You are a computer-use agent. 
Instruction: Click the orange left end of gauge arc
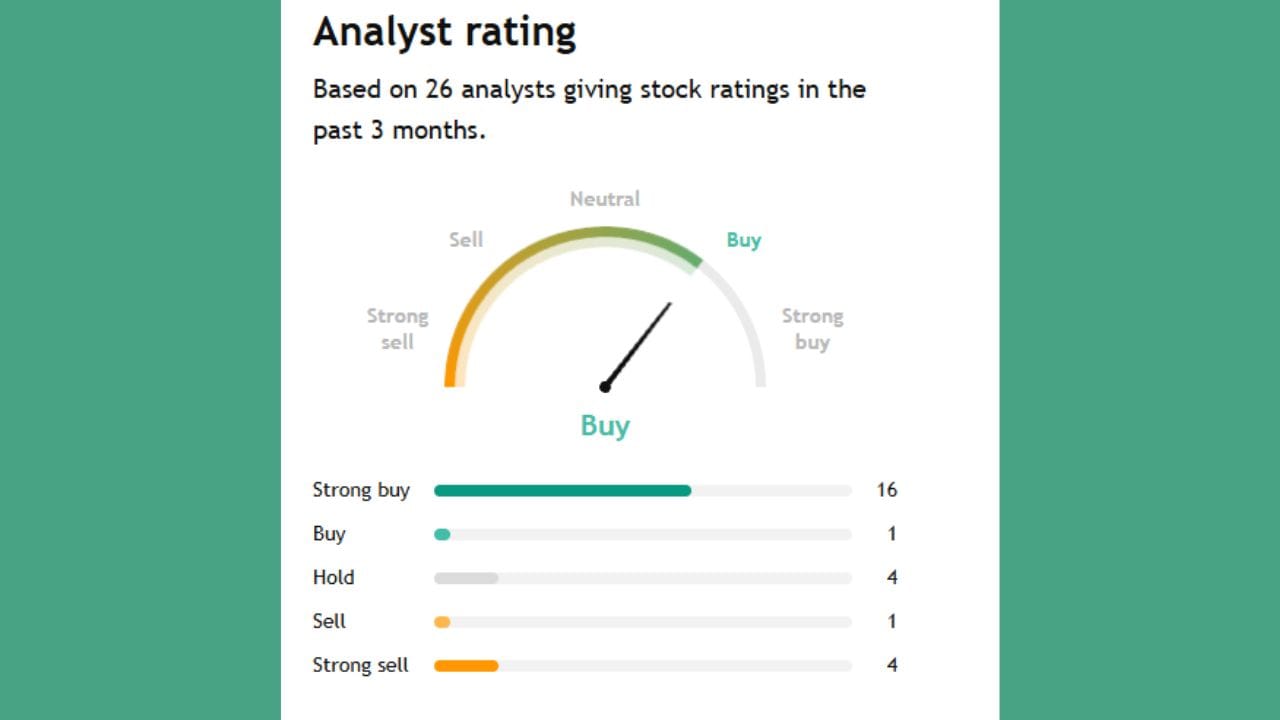coord(450,370)
